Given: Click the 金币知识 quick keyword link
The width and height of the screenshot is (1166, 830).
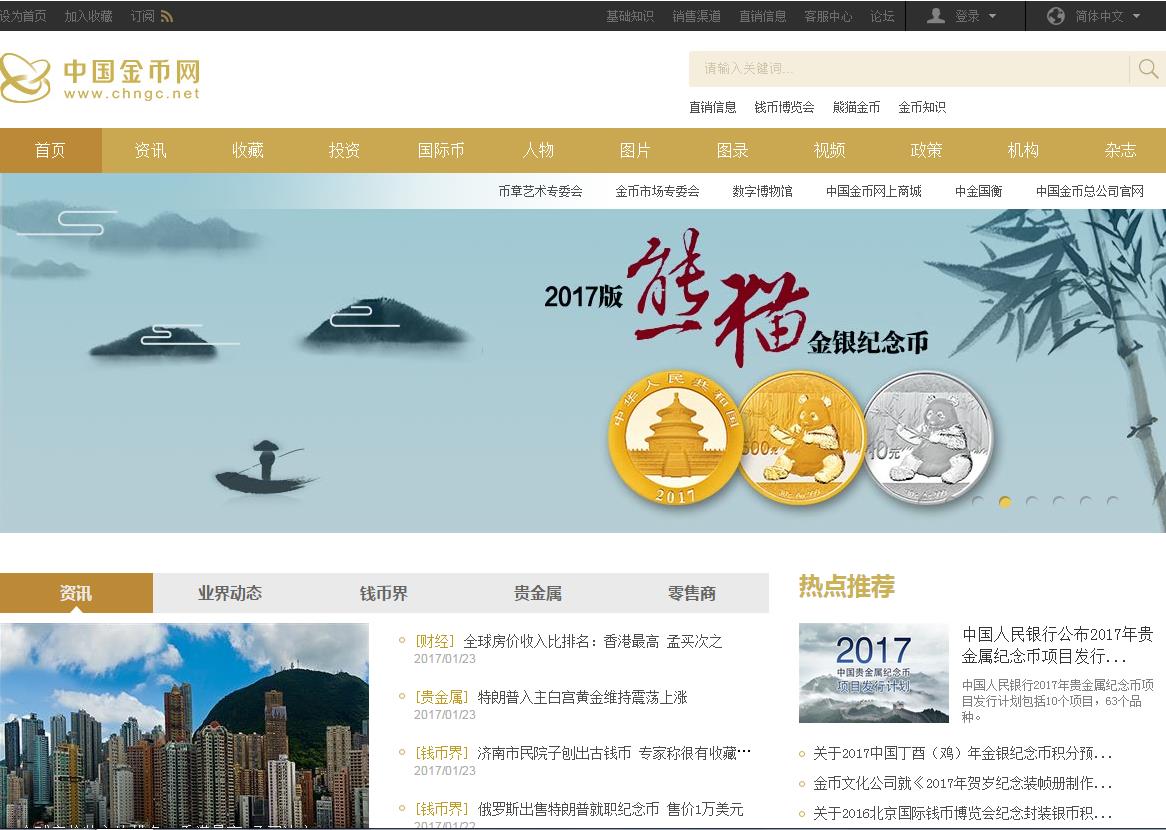Looking at the screenshot, I should (922, 107).
